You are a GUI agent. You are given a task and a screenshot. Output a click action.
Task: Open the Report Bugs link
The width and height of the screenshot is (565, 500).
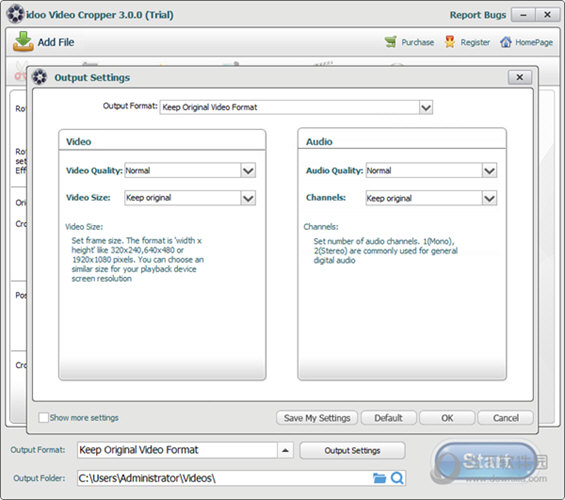(x=478, y=15)
